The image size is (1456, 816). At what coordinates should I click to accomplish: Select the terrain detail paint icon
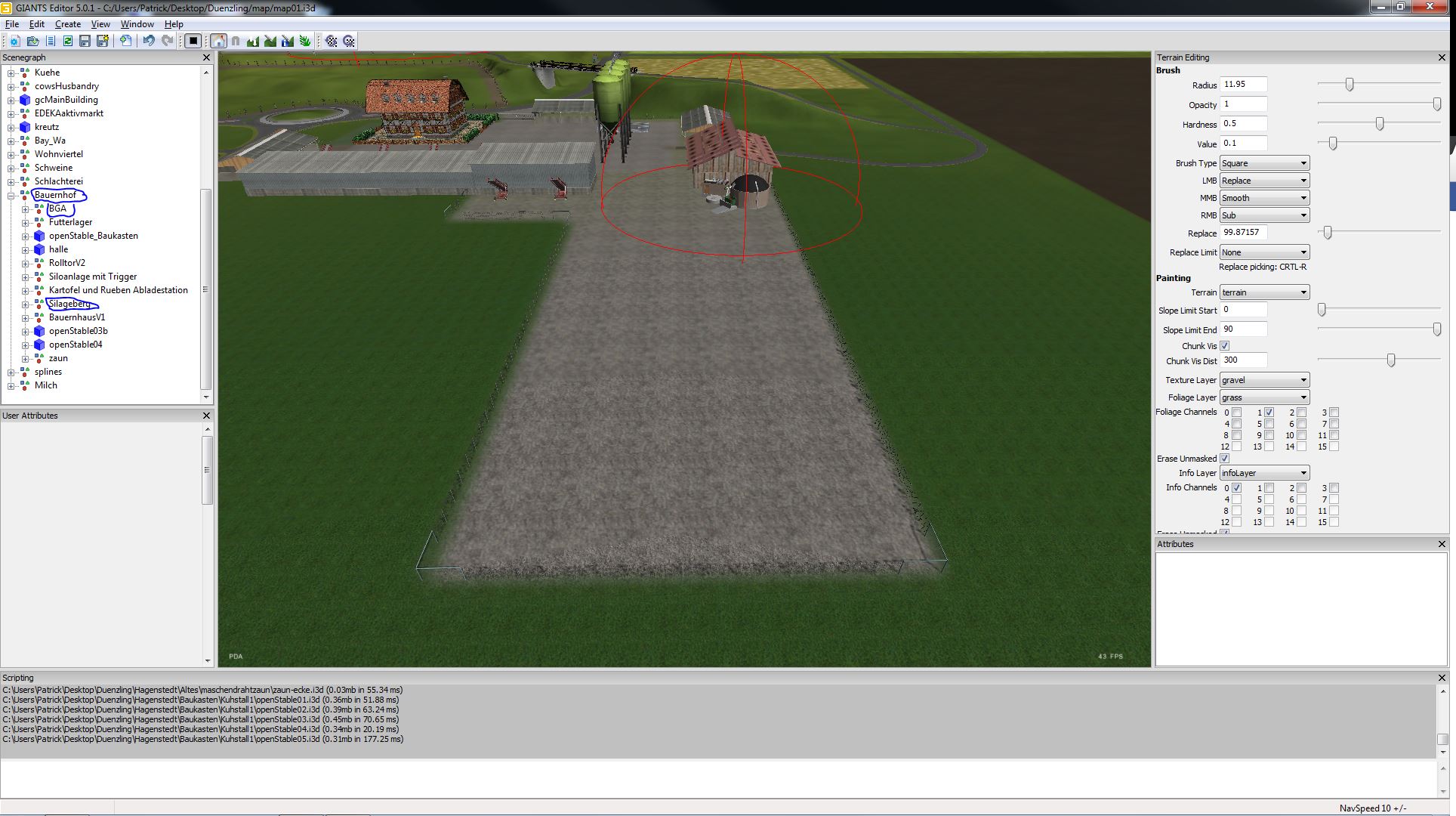(x=270, y=41)
